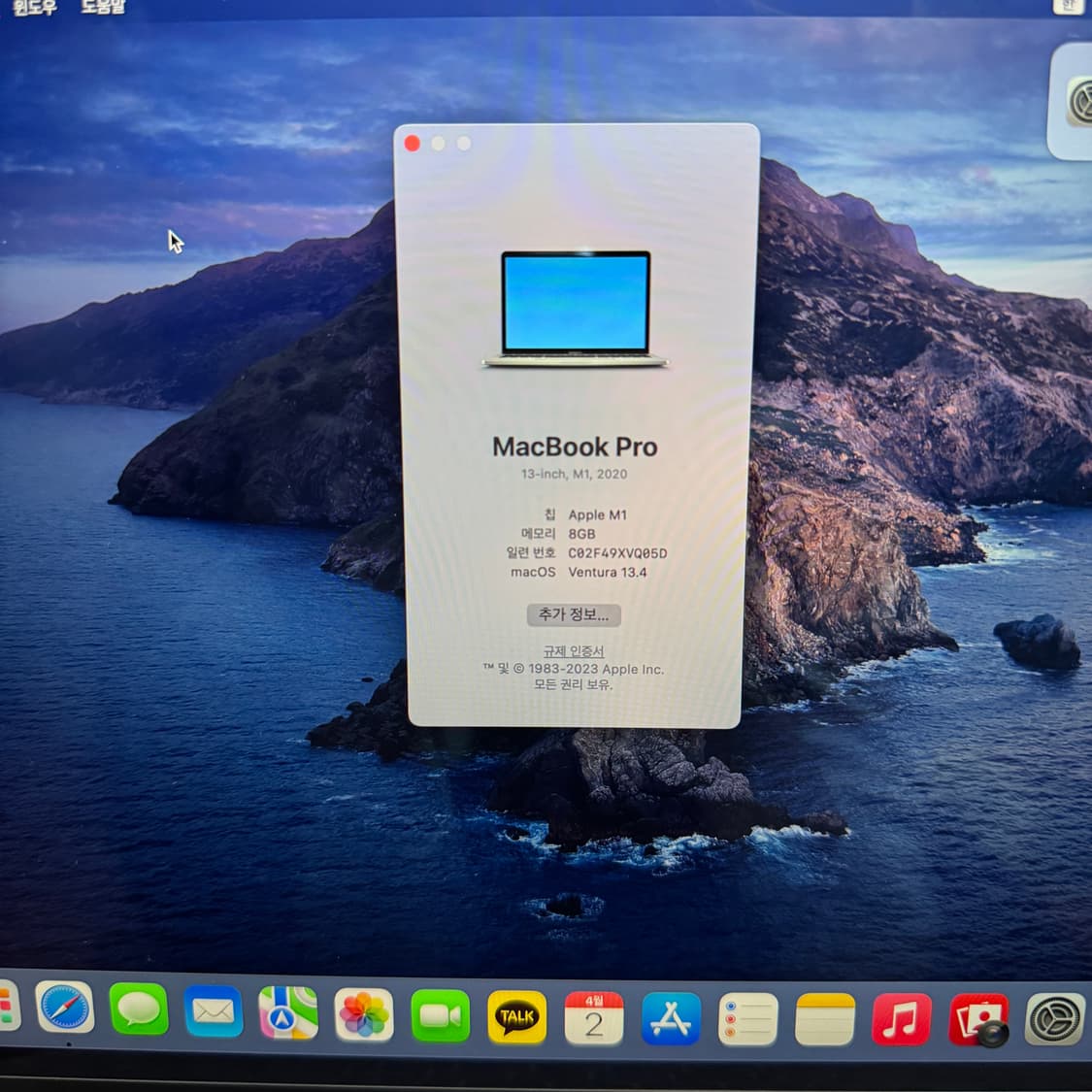Click the "메모리" label
Screen dimensions: 1092x1092
pyautogui.click(x=539, y=534)
